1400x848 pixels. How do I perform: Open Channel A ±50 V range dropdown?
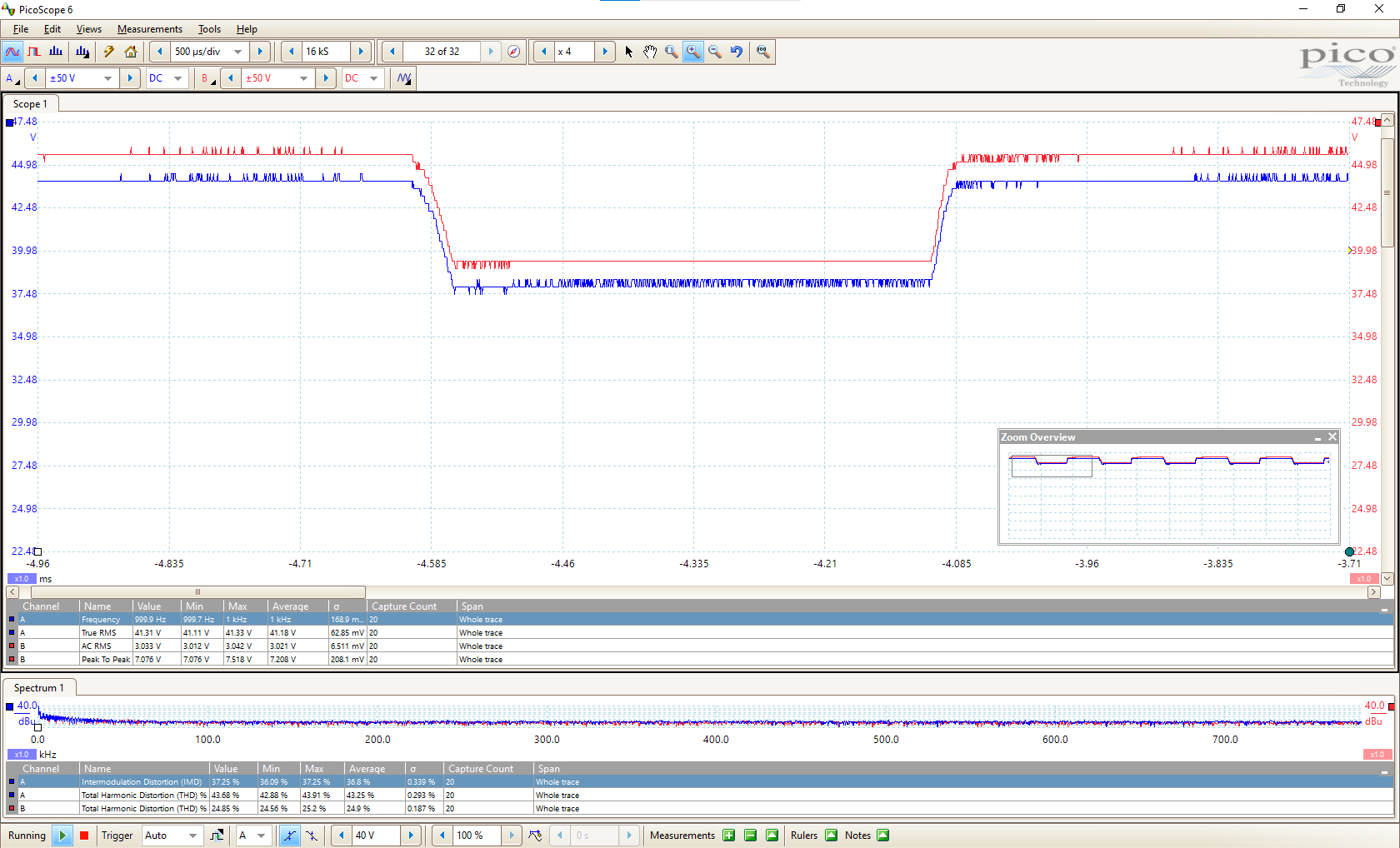point(107,78)
